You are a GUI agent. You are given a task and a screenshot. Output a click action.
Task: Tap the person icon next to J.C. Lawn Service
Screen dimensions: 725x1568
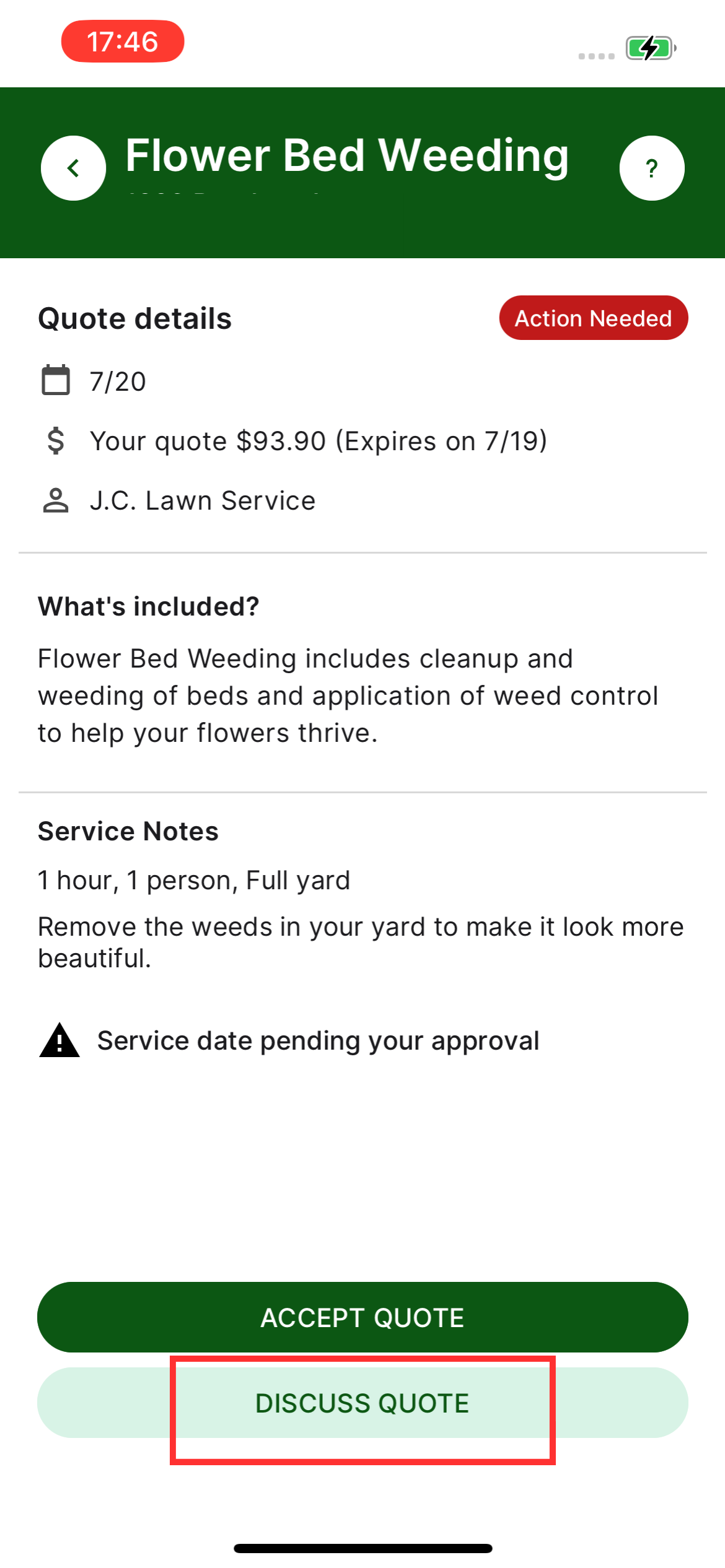pos(56,500)
